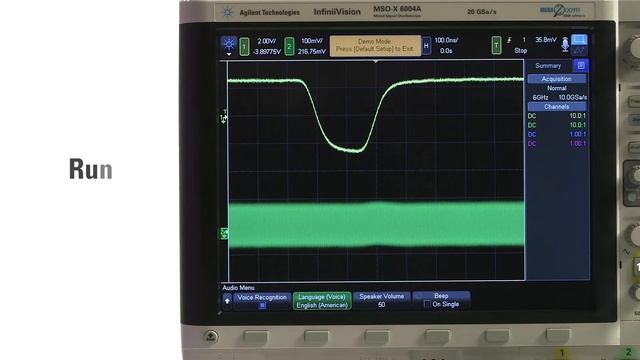The height and width of the screenshot is (360, 640).
Task: Tap the Demo Mode banner
Action: [375, 45]
